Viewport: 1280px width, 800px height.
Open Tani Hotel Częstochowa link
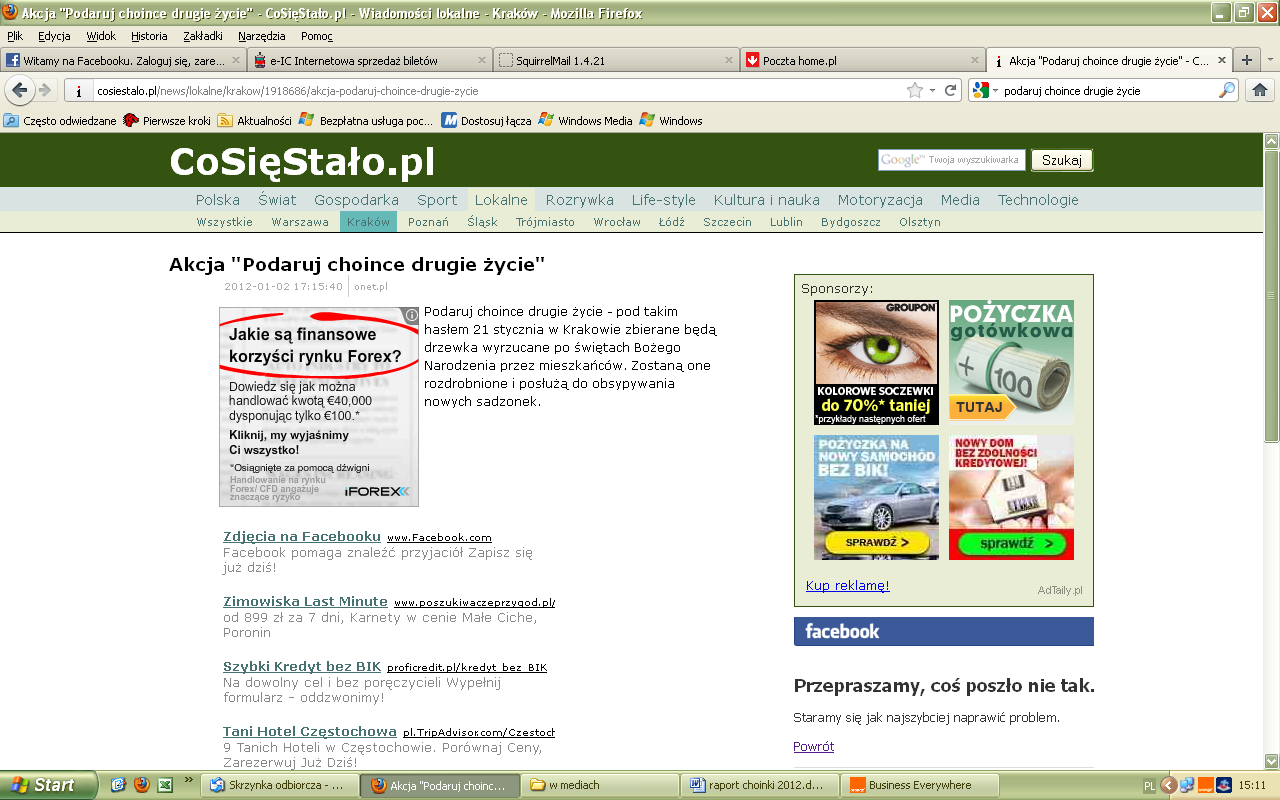(310, 731)
